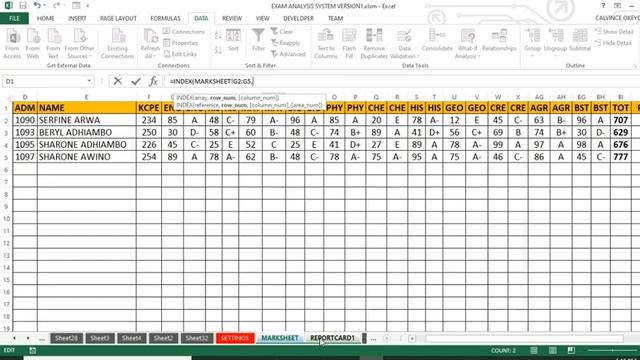Select Normal view in status bar
640x360 pixels.
click(533, 350)
